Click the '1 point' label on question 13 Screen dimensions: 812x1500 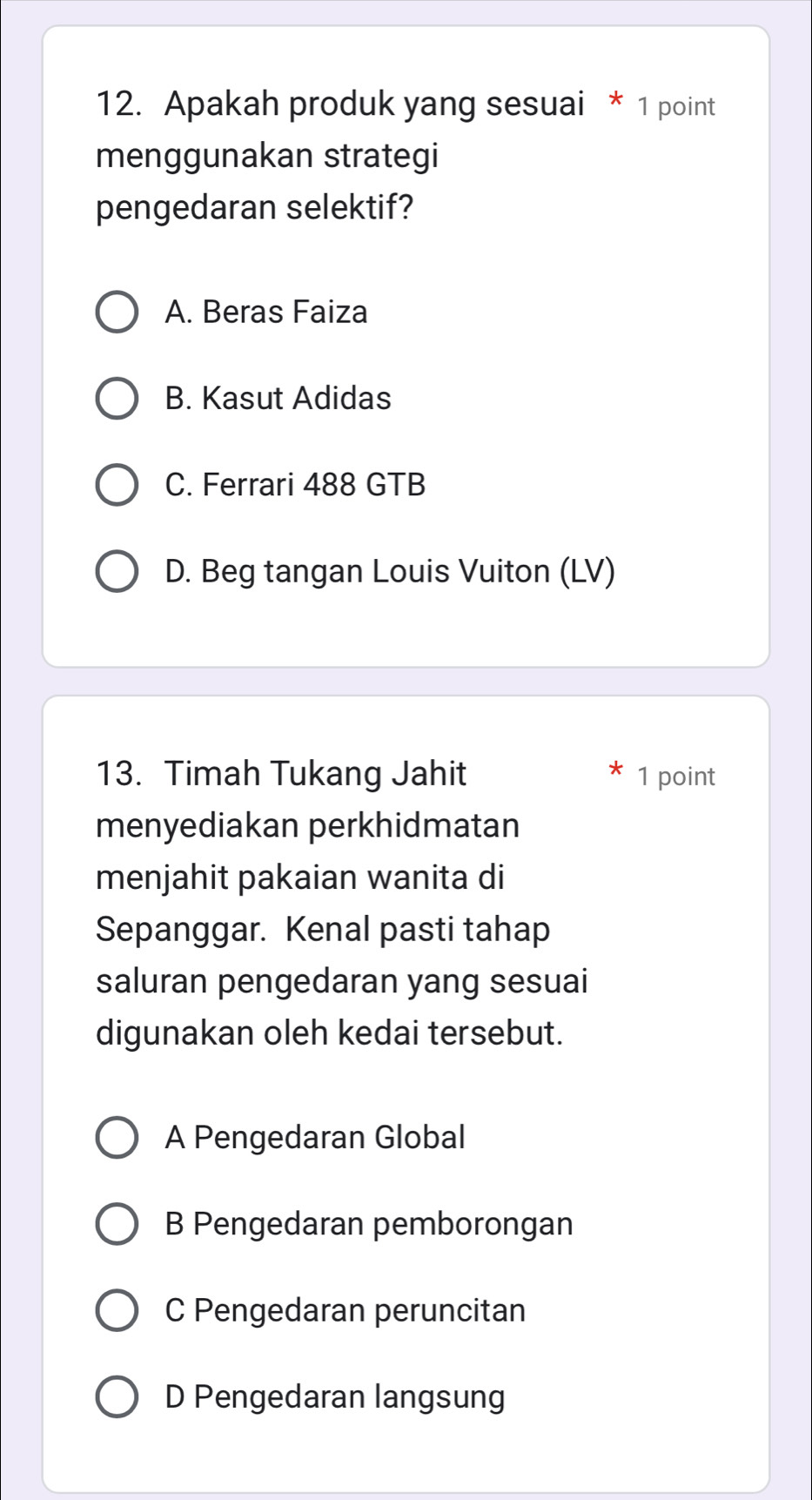(676, 777)
